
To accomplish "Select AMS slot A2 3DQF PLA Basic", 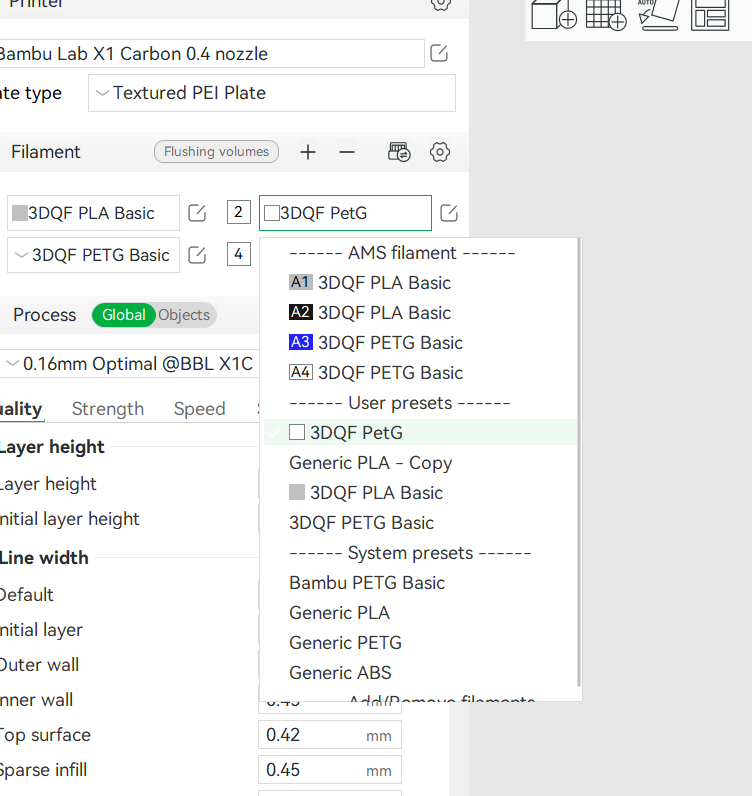I will (420, 313).
